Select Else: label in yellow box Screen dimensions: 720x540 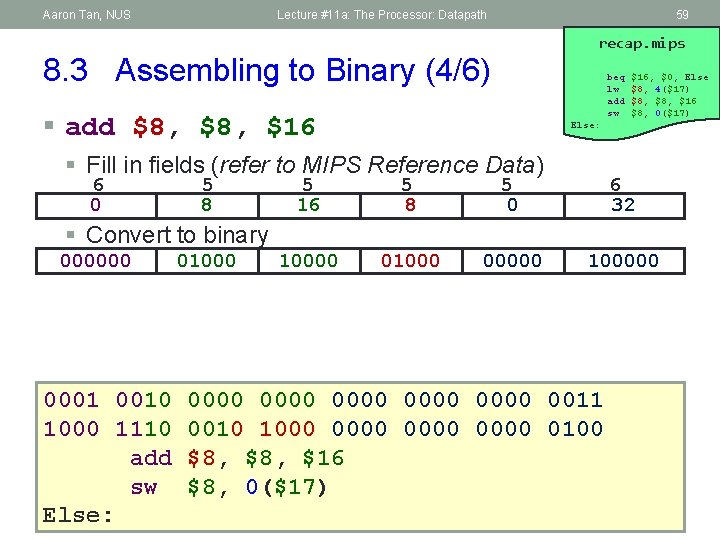78,516
